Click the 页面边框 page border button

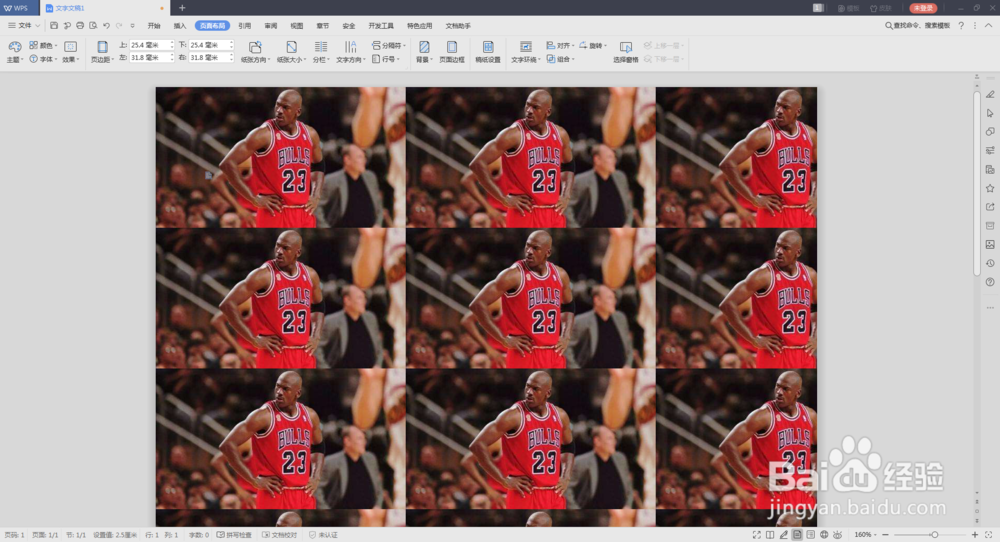[x=452, y=52]
